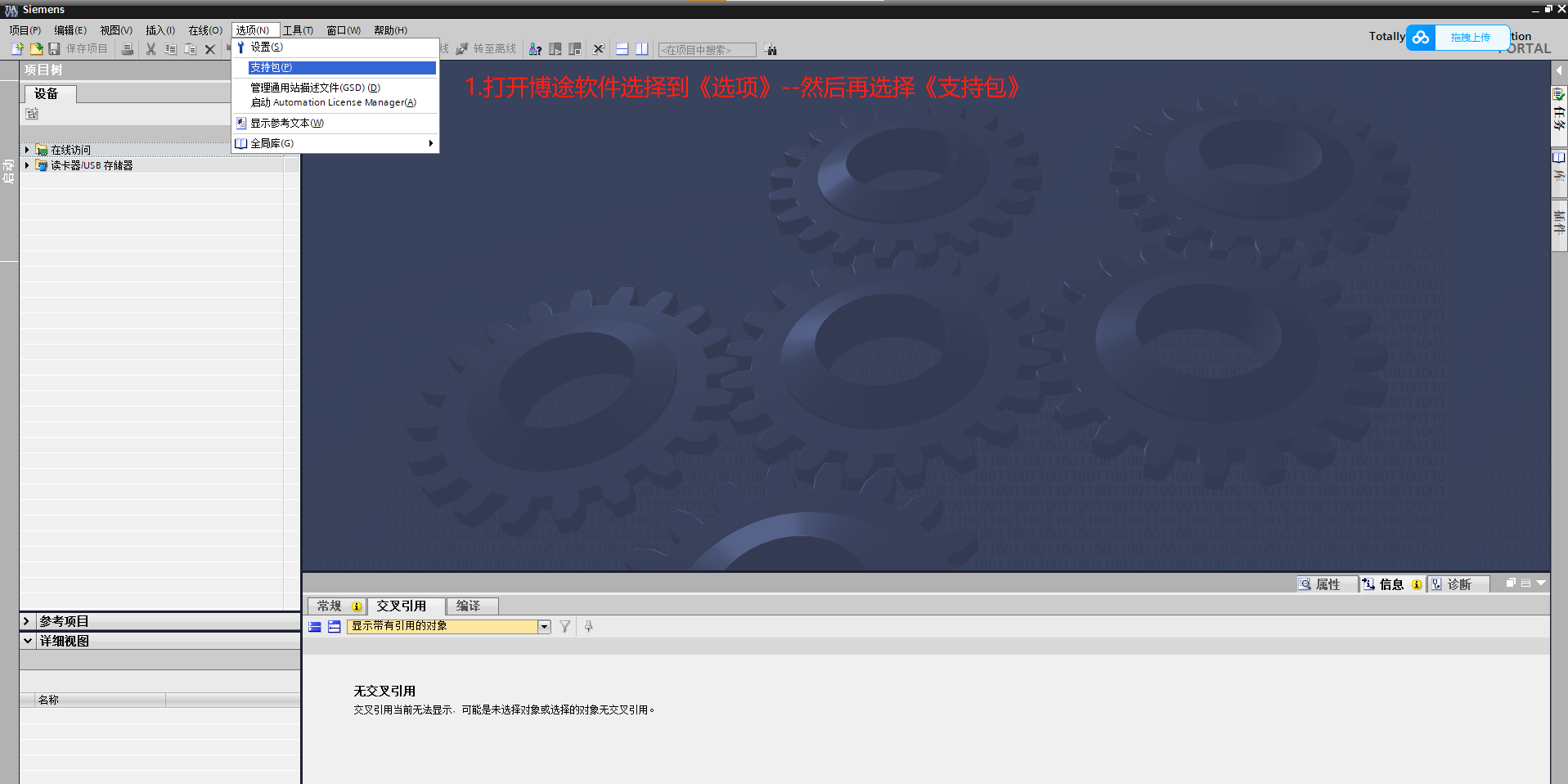Open the 在线(O) menu
This screenshot has width=1568, height=784.
pos(205,30)
